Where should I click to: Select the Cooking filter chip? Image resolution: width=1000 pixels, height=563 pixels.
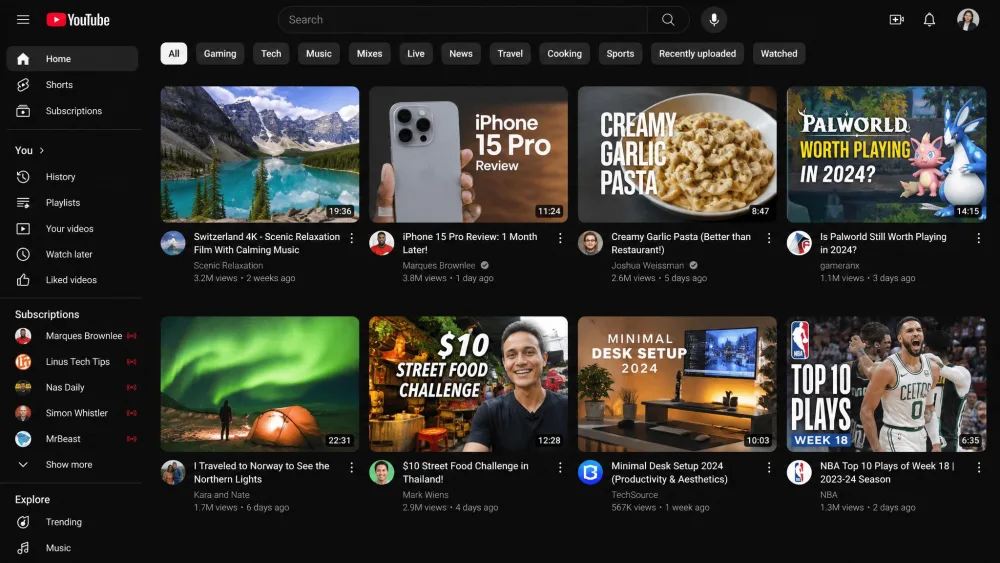[x=564, y=54]
